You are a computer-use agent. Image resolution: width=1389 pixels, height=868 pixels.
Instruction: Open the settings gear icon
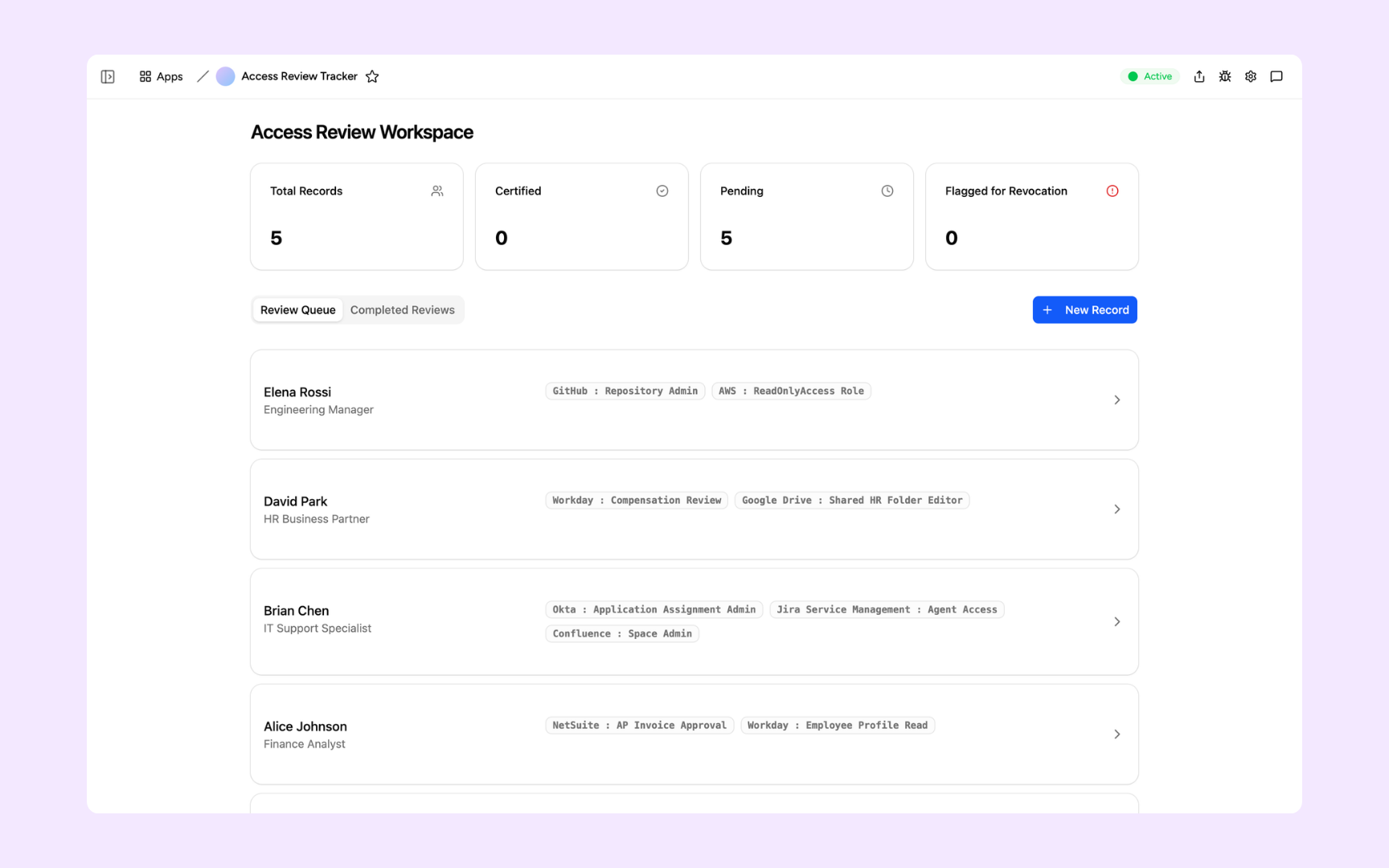tap(1251, 76)
